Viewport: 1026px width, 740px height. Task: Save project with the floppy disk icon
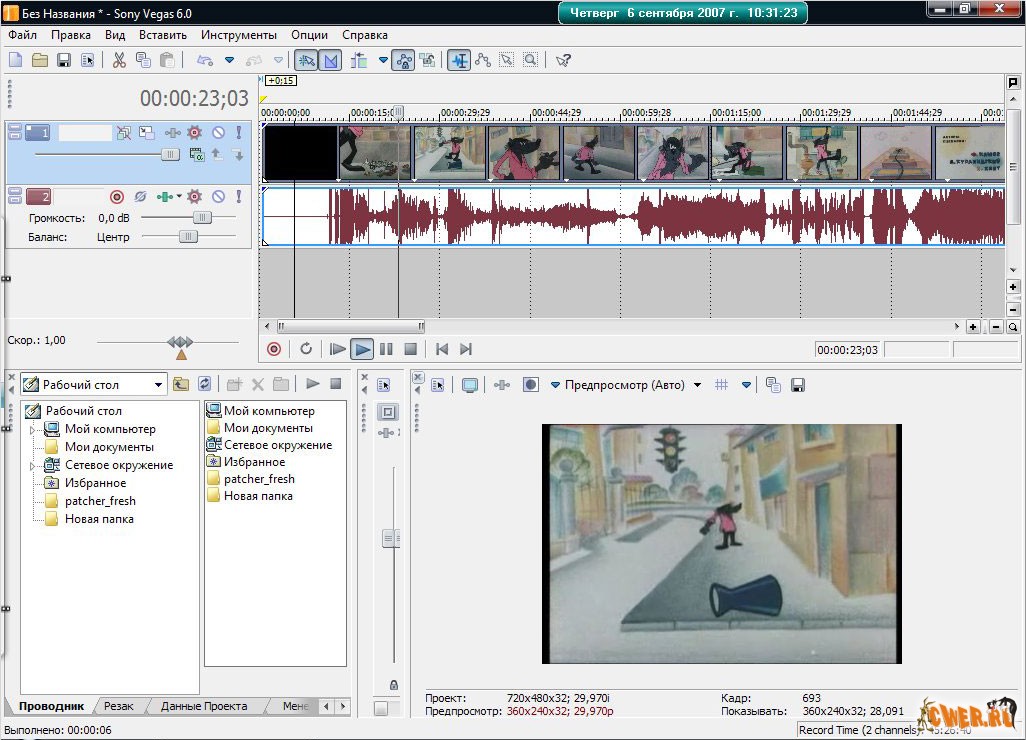(x=63, y=60)
